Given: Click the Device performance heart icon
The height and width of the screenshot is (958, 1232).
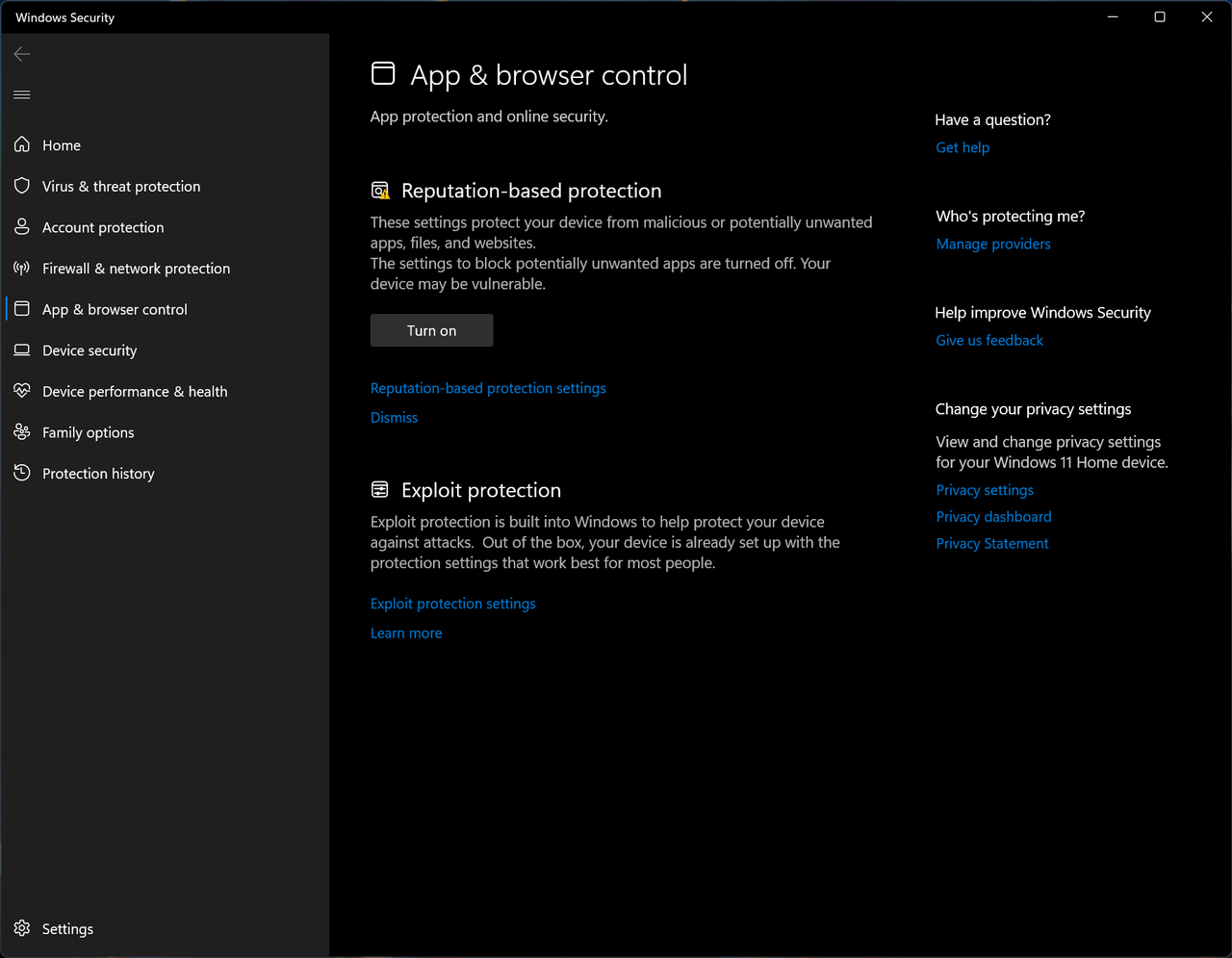Looking at the screenshot, I should pyautogui.click(x=22, y=391).
